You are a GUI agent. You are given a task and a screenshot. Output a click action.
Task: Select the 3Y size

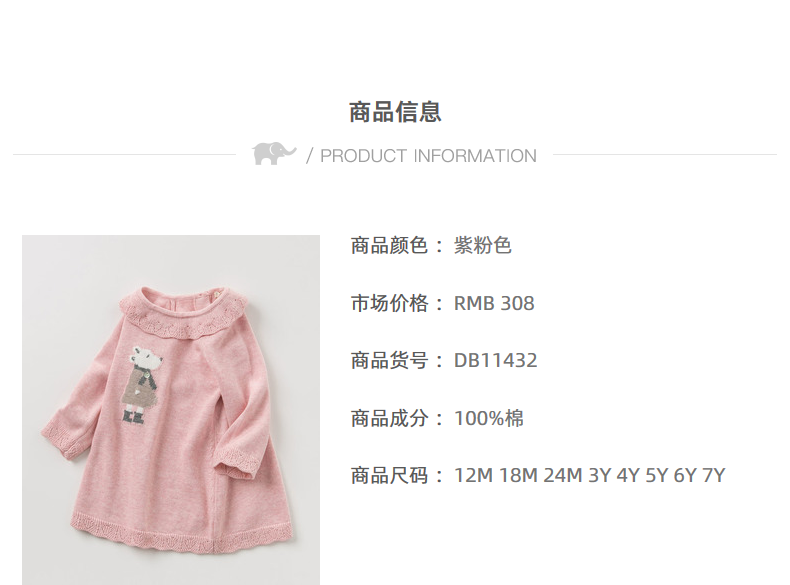[600, 476]
